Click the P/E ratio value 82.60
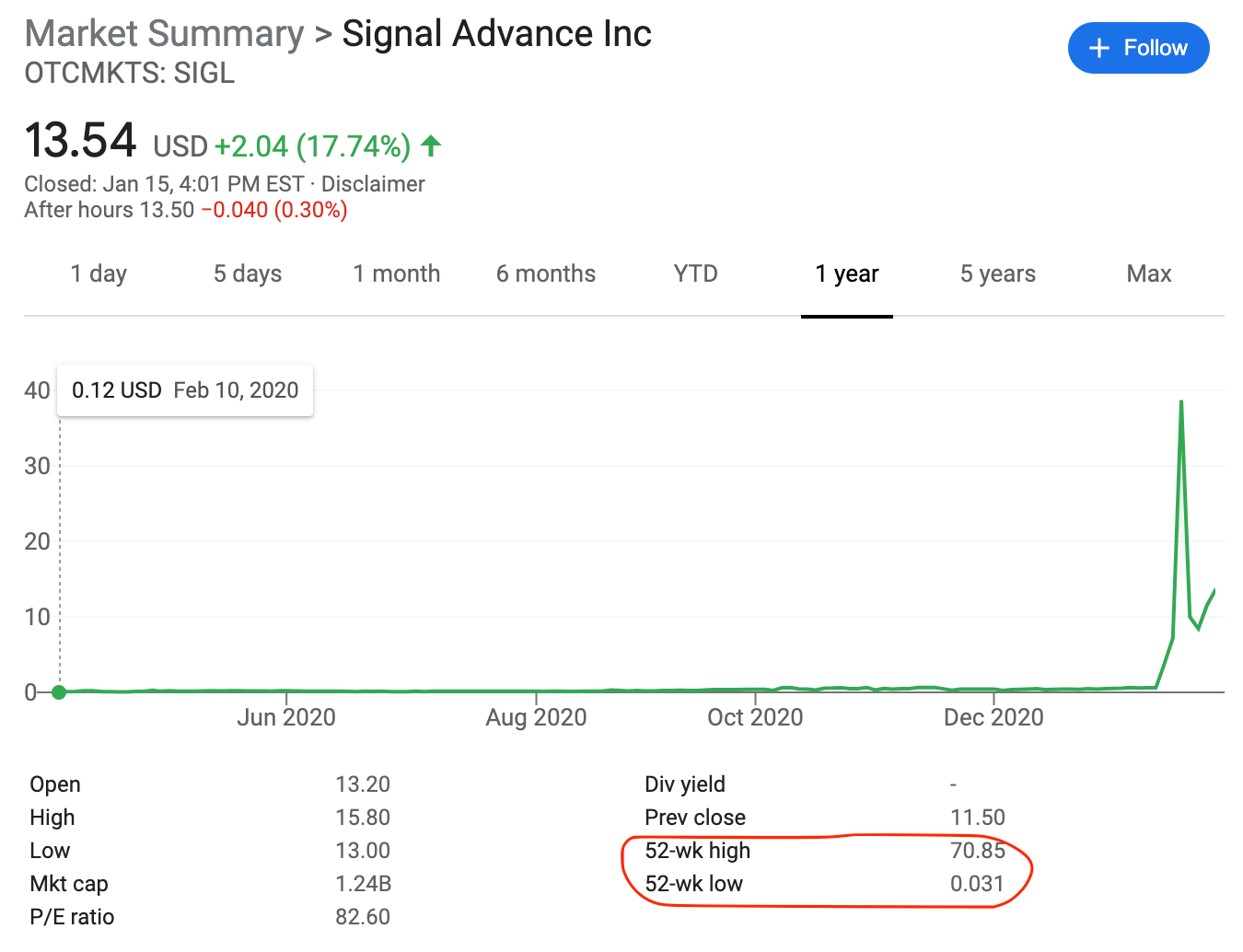The width and height of the screenshot is (1243, 952). [363, 917]
